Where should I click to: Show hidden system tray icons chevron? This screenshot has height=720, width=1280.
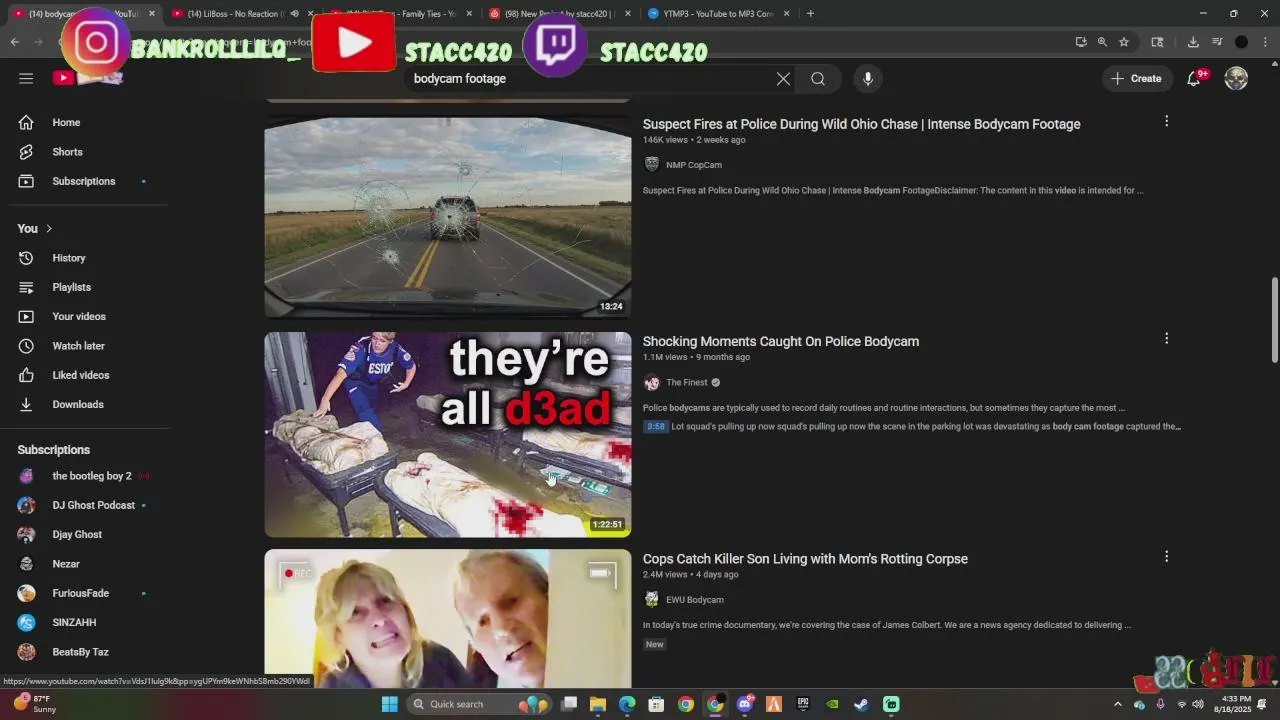pos(1118,704)
